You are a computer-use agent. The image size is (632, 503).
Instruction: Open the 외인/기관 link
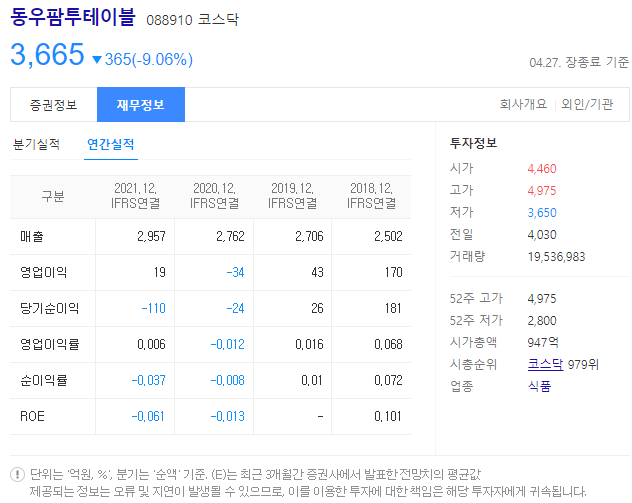[x=587, y=104]
